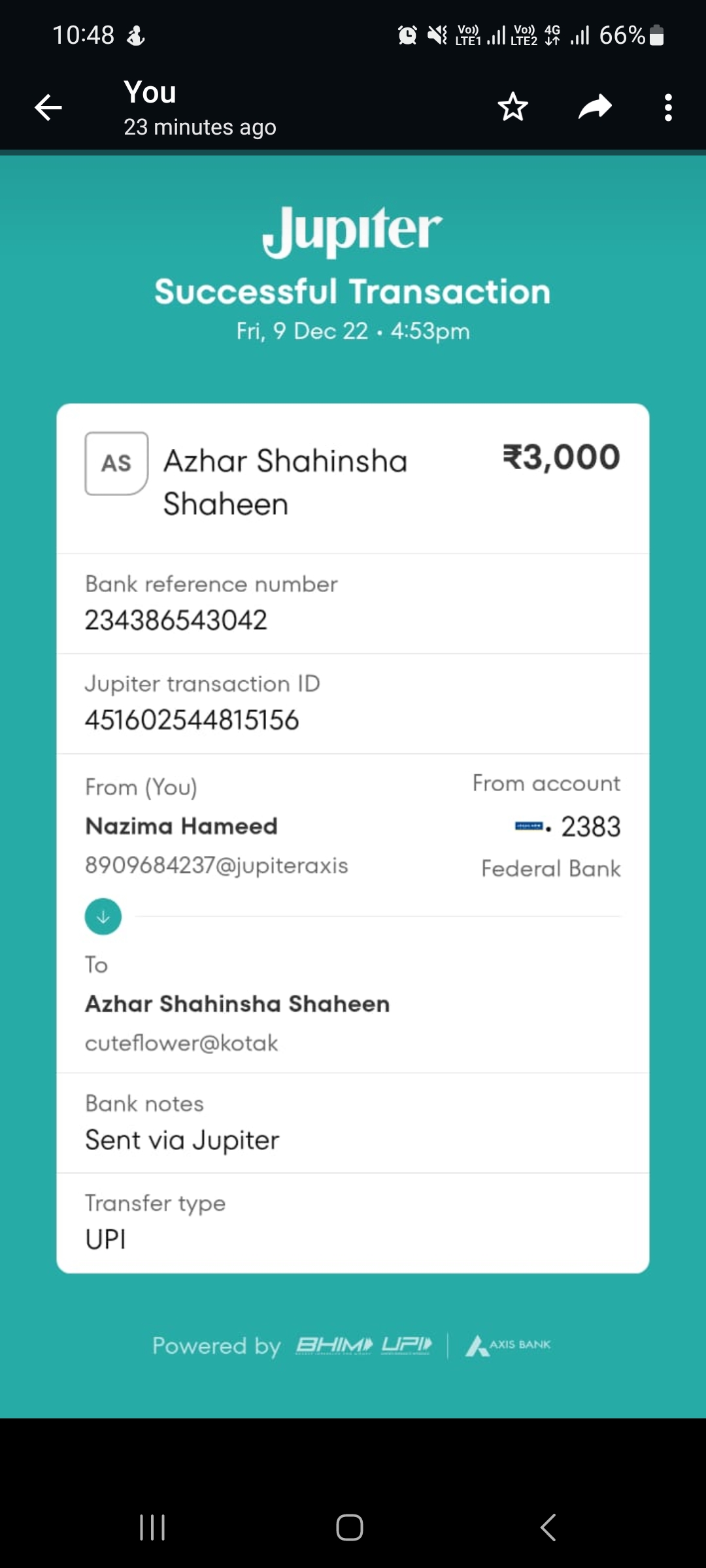The image size is (706, 1568).
Task: Tap the Jupiter transaction ID value
Action: [x=192, y=720]
